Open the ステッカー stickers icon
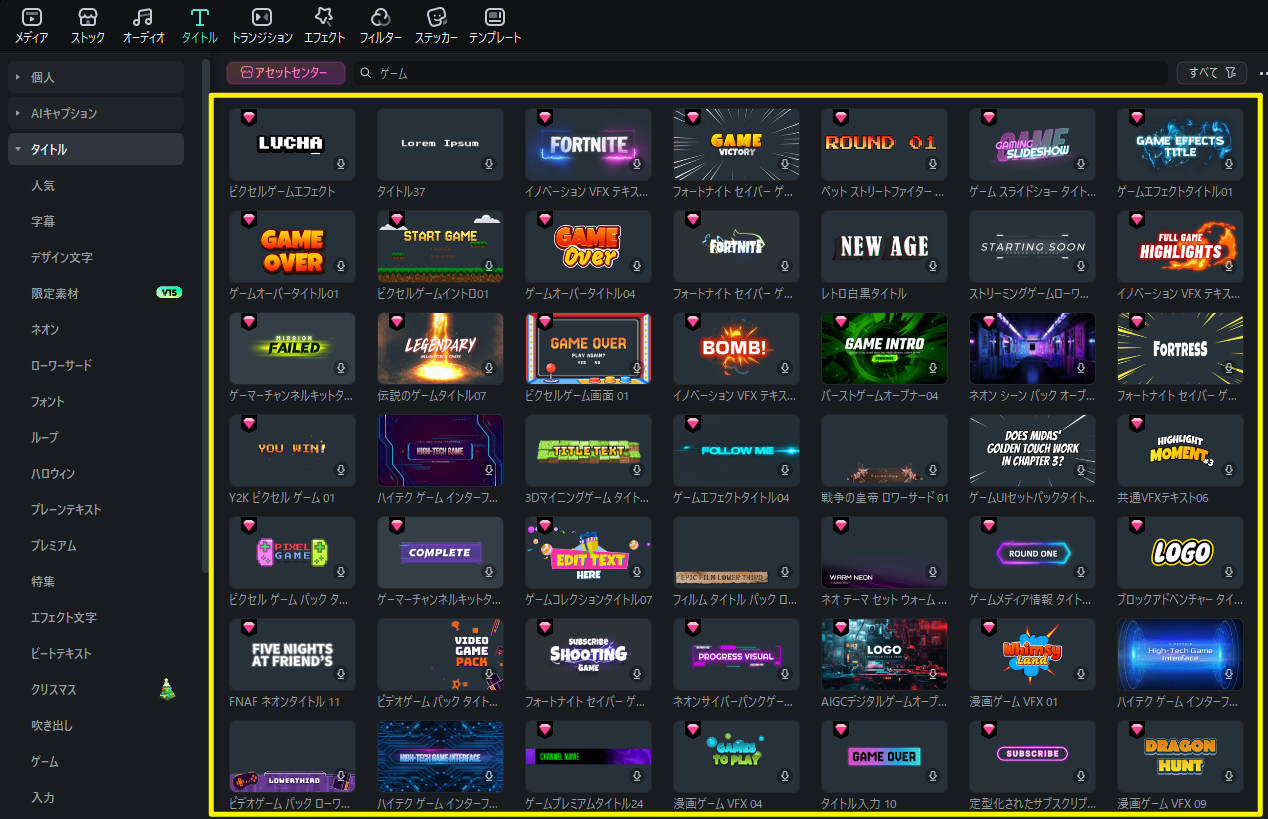 (x=436, y=18)
